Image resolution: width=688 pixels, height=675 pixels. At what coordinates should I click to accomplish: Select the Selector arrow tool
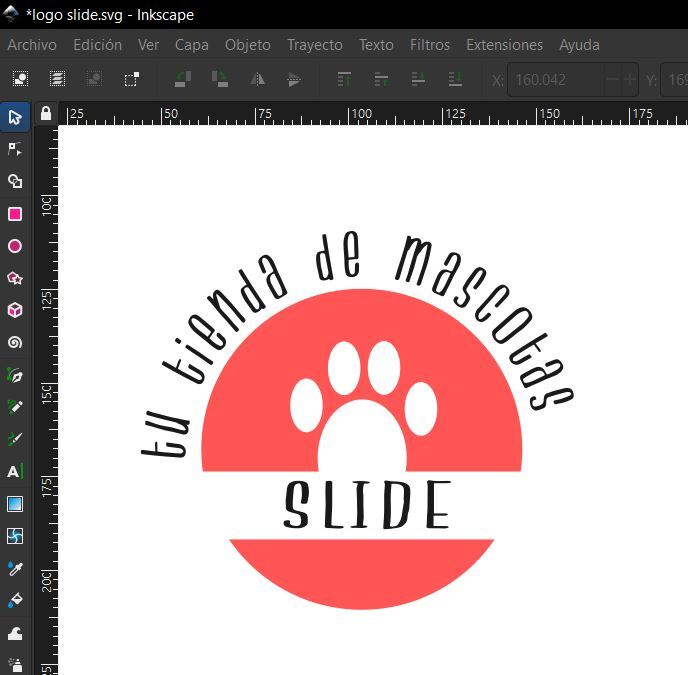pos(15,117)
